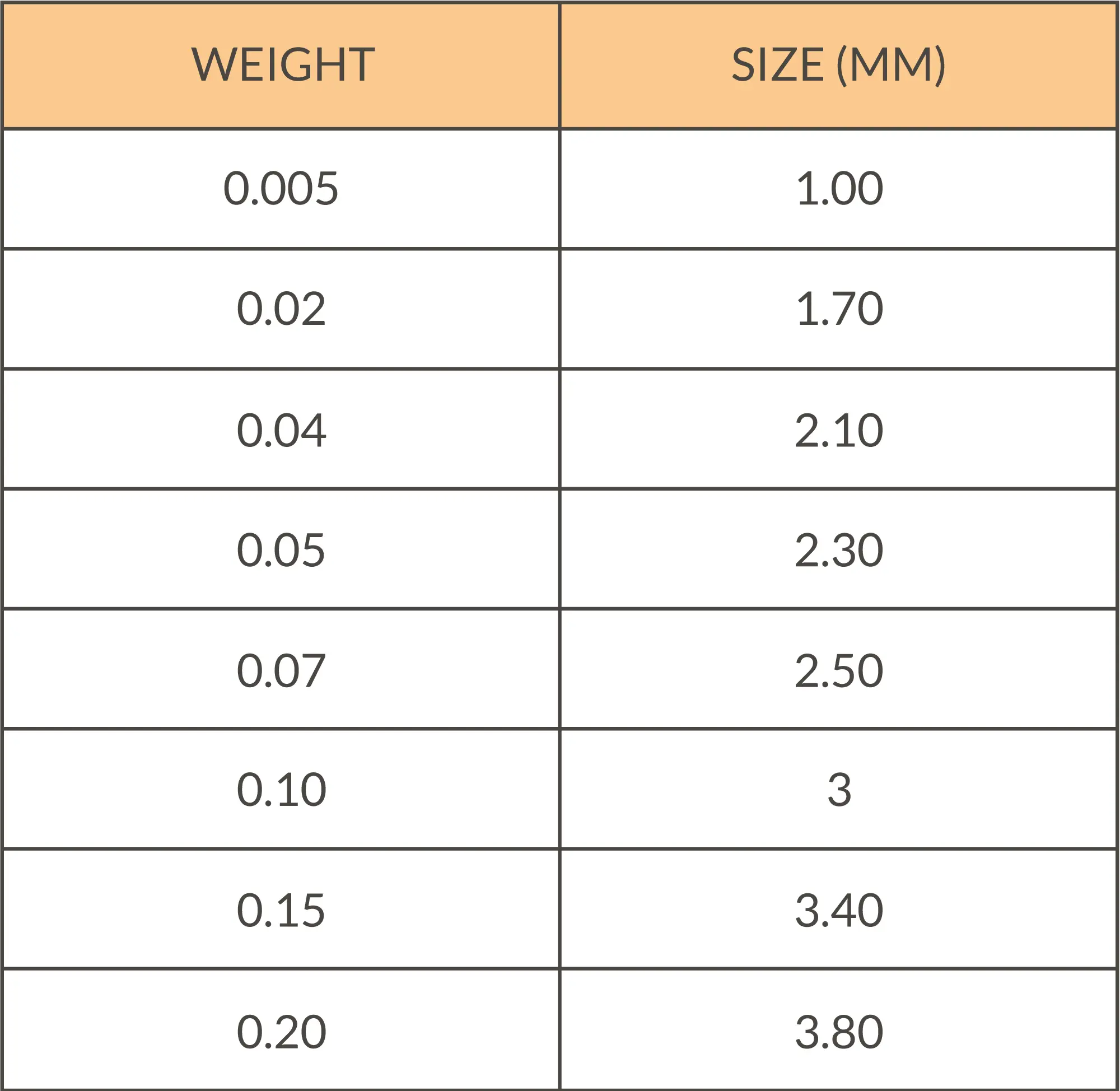Click the WEIGHT column header
Screen dimensions: 1120x1091
[281, 66]
